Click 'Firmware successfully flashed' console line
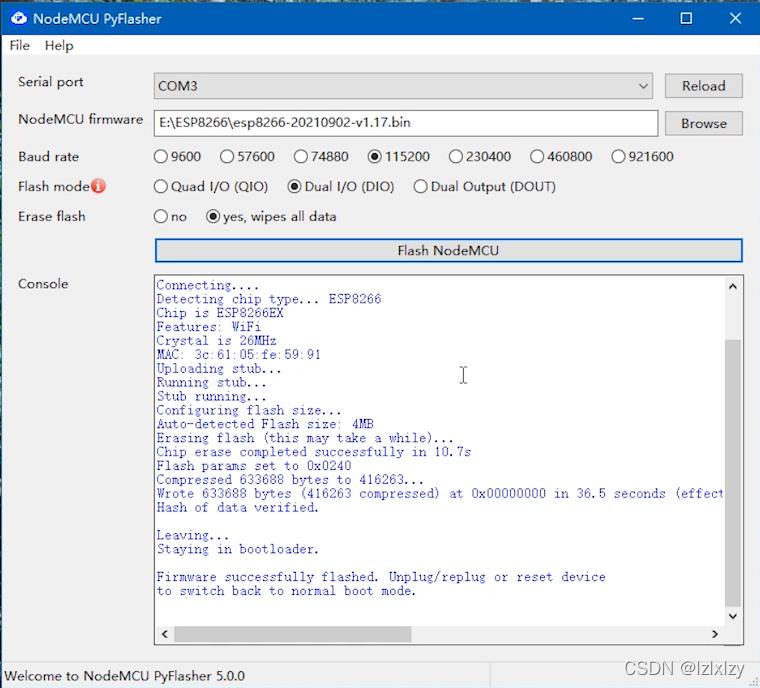Image resolution: width=760 pixels, height=688 pixels. pos(381,577)
